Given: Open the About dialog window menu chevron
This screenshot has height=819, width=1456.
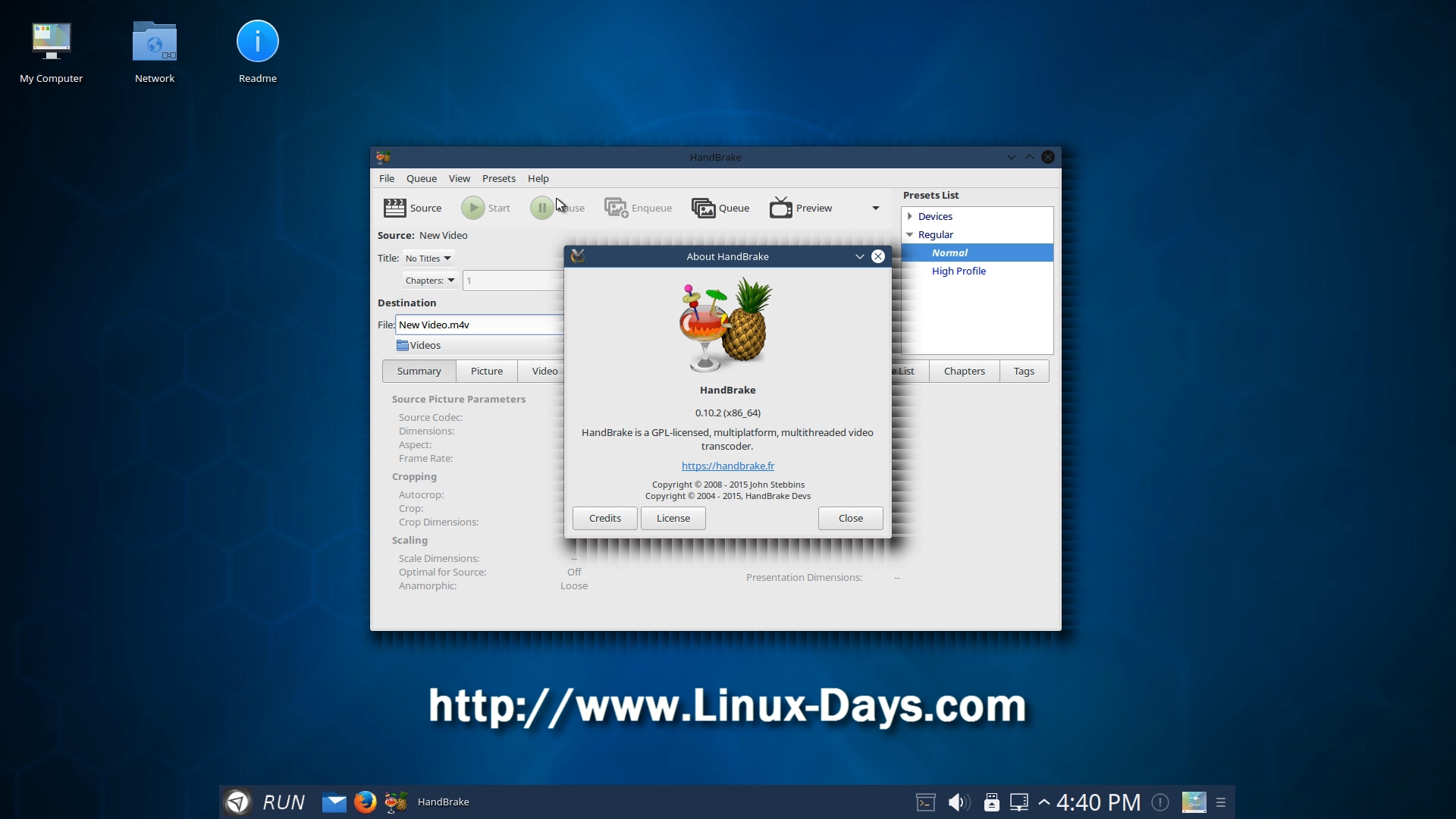Looking at the screenshot, I should (860, 256).
